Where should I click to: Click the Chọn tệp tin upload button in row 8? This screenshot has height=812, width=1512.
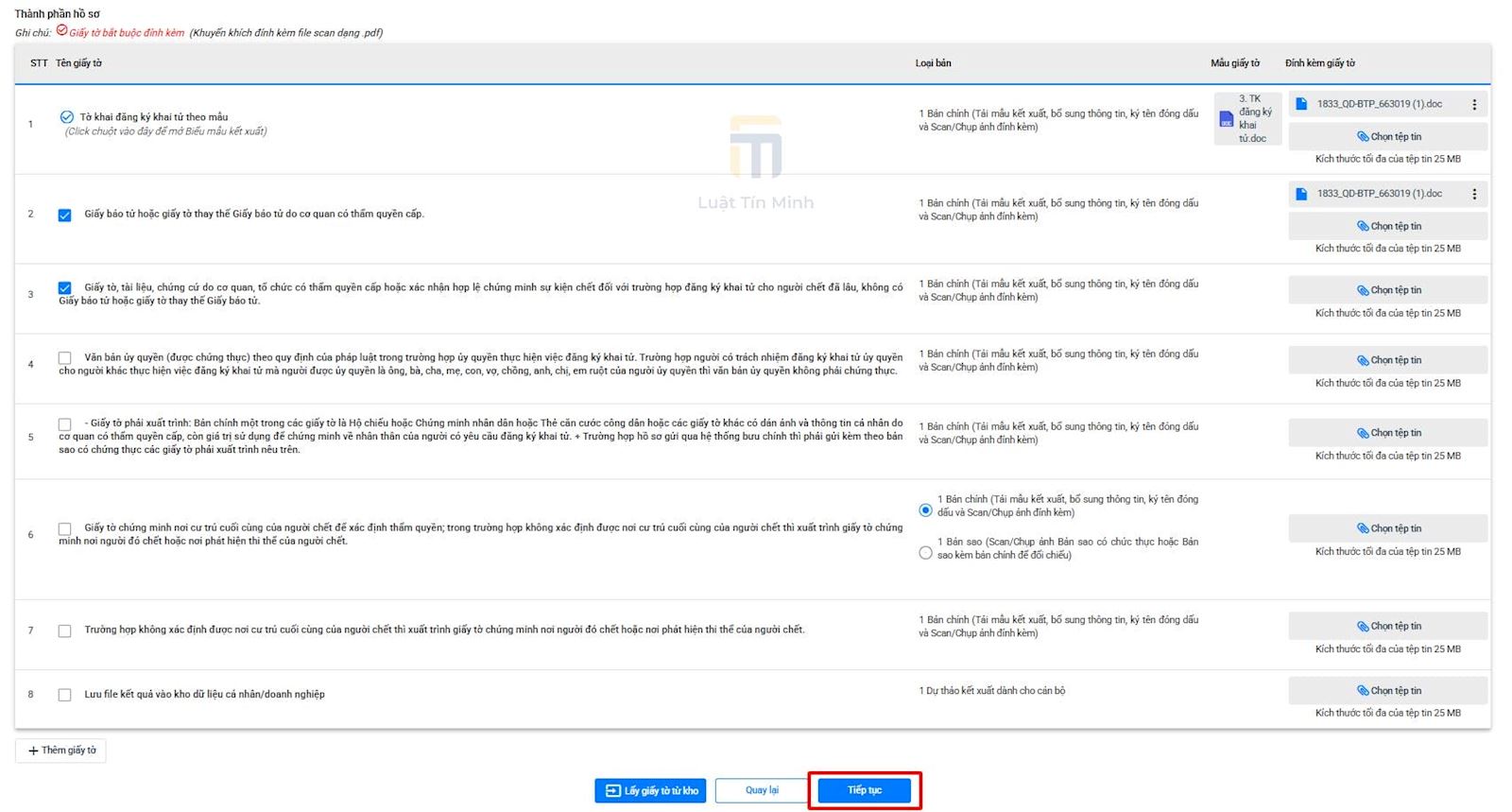click(1387, 691)
